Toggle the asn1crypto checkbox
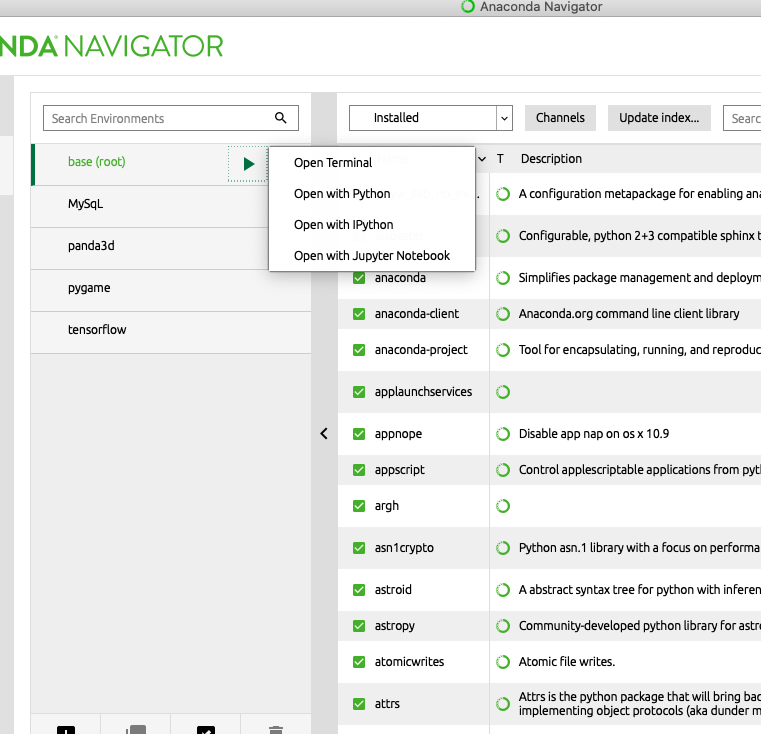This screenshot has height=734, width=761. pos(359,548)
